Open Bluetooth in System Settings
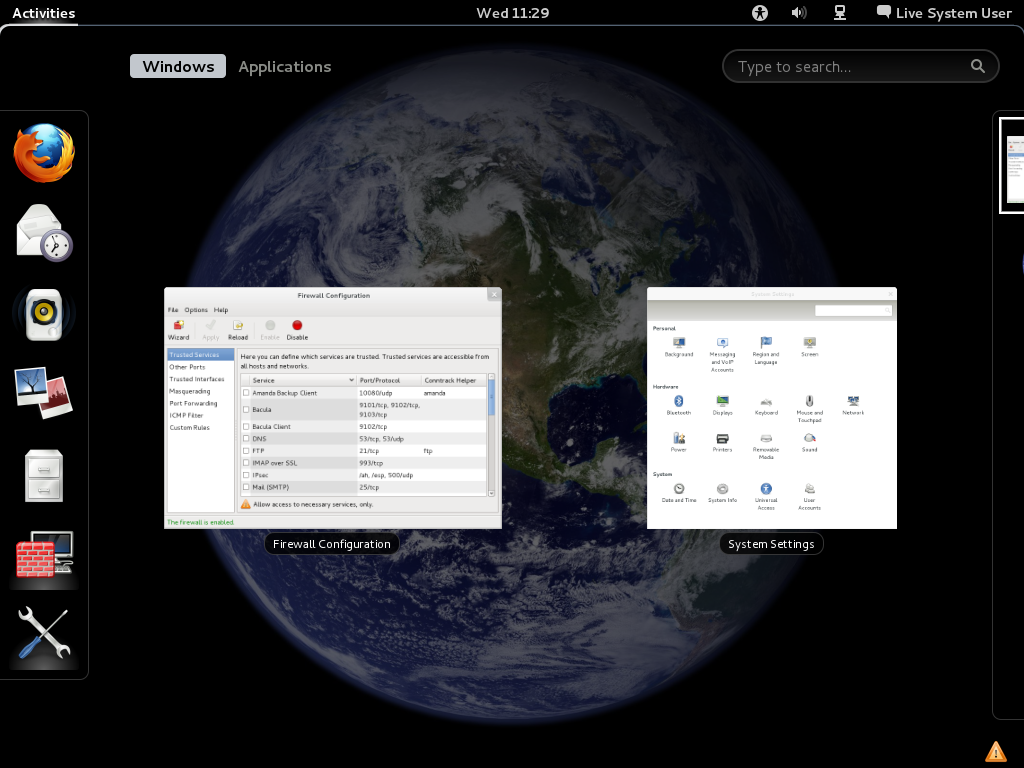This screenshot has height=768, width=1024. pos(679,406)
